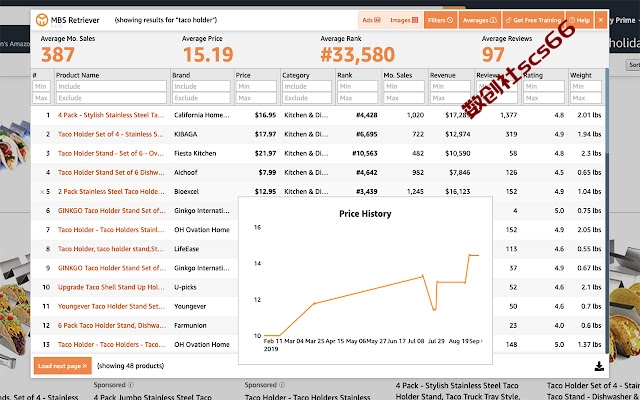Focus the Brand Include filter field
640x400 pixels.
pos(201,86)
